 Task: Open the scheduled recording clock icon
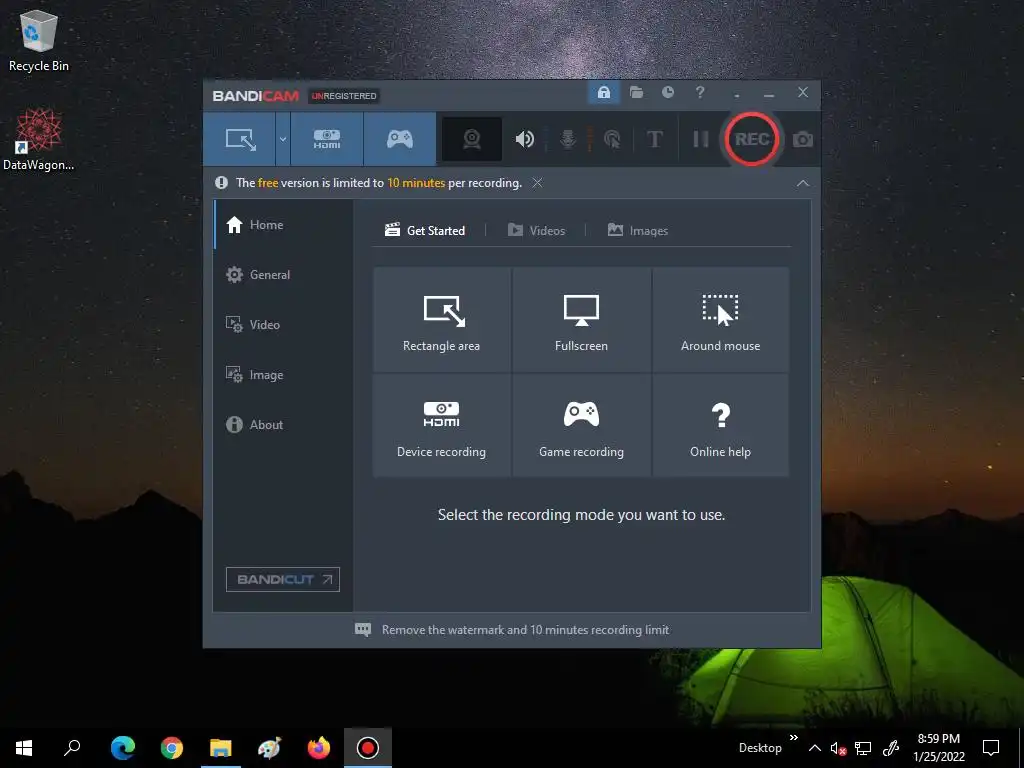tap(667, 92)
